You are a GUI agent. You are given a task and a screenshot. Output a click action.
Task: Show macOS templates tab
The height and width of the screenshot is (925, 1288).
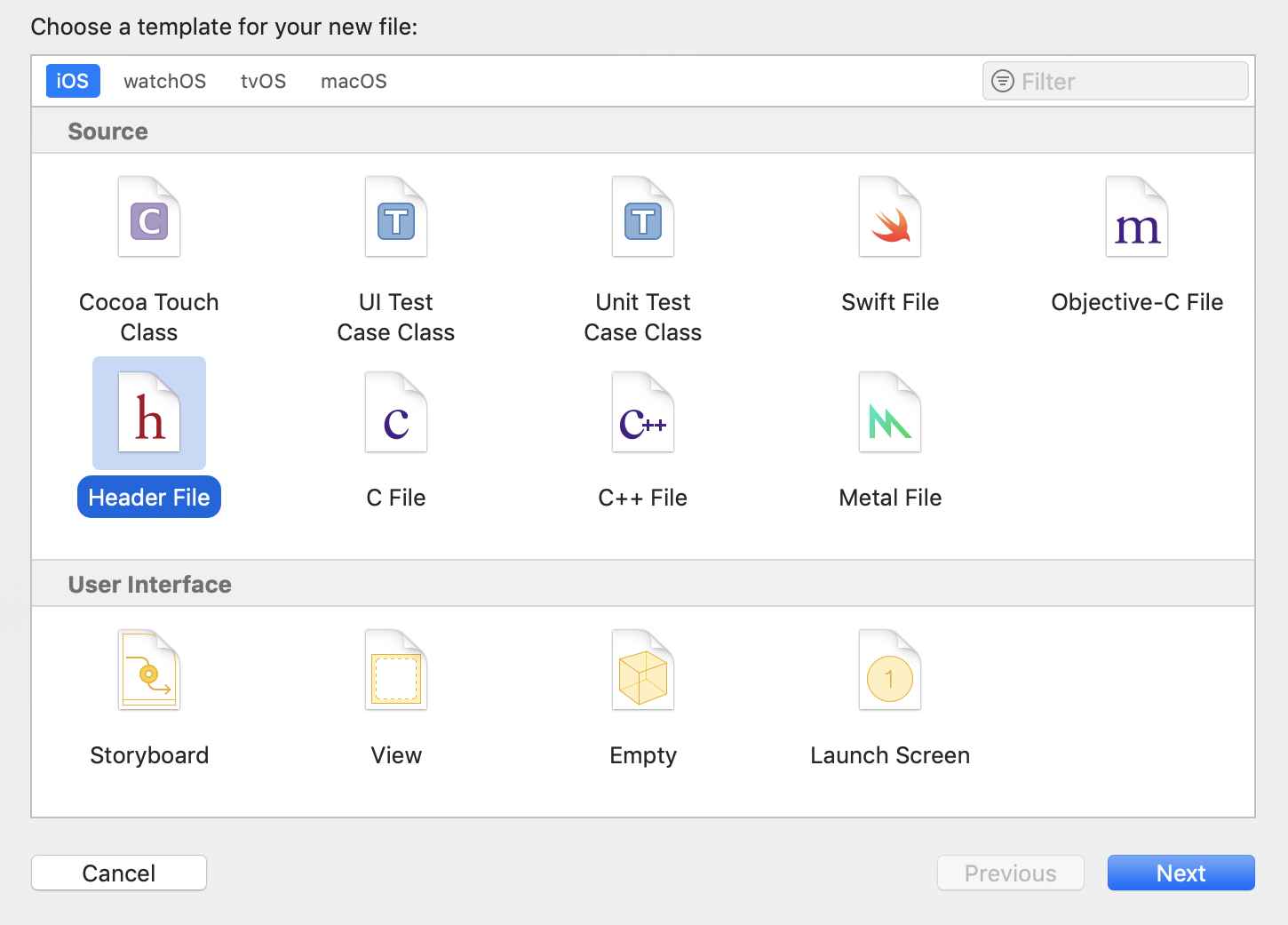(x=354, y=81)
